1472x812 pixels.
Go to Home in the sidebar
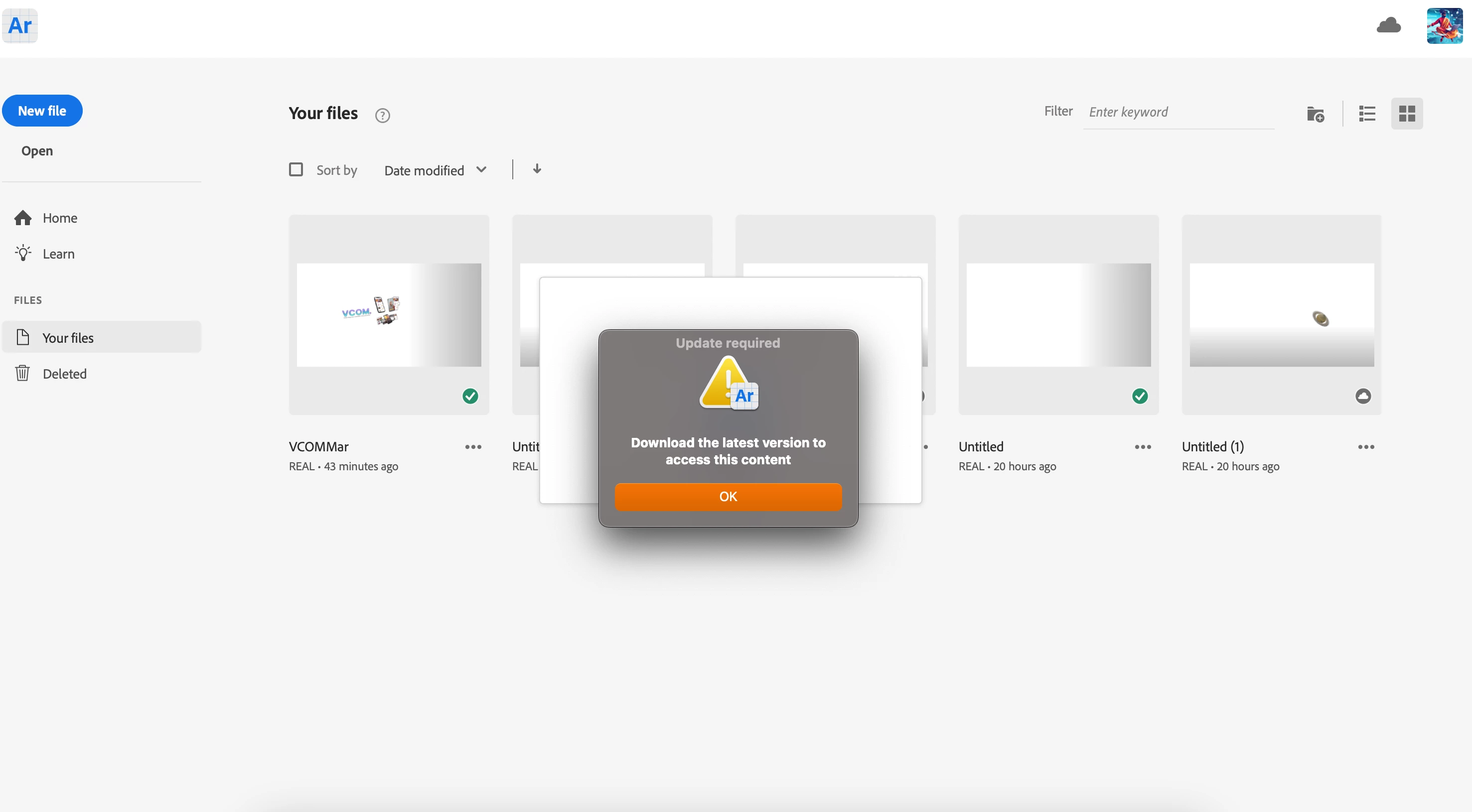[x=59, y=218]
